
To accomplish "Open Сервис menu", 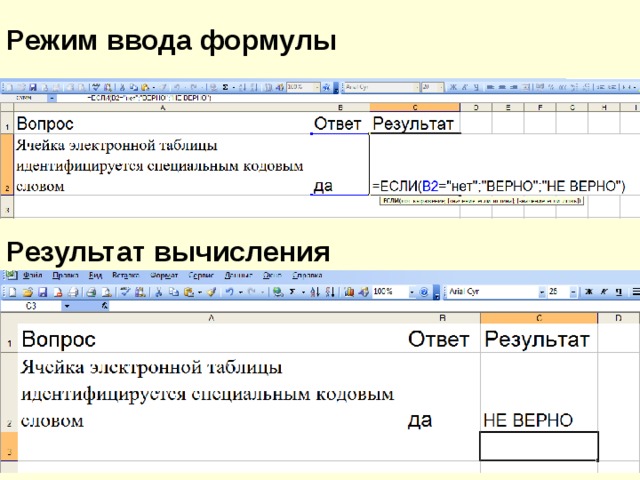I will (x=201, y=276).
